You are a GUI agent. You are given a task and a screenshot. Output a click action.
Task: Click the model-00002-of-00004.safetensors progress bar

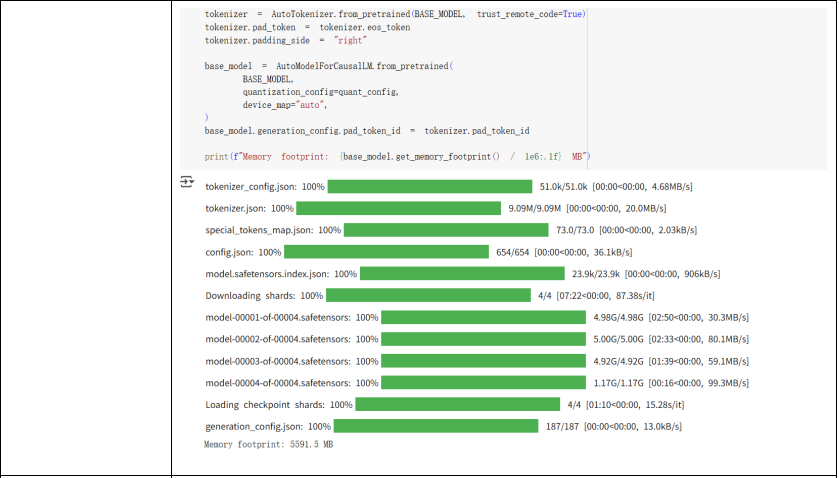pos(484,339)
